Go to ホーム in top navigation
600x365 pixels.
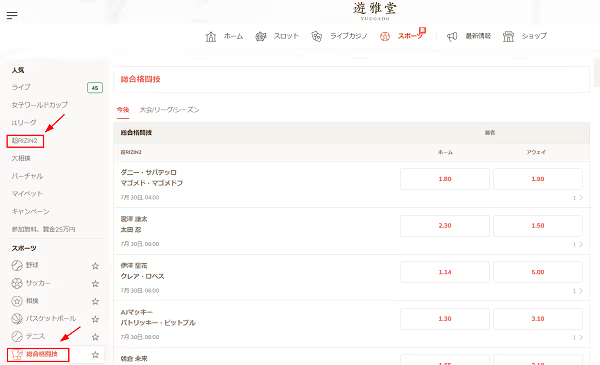233,36
